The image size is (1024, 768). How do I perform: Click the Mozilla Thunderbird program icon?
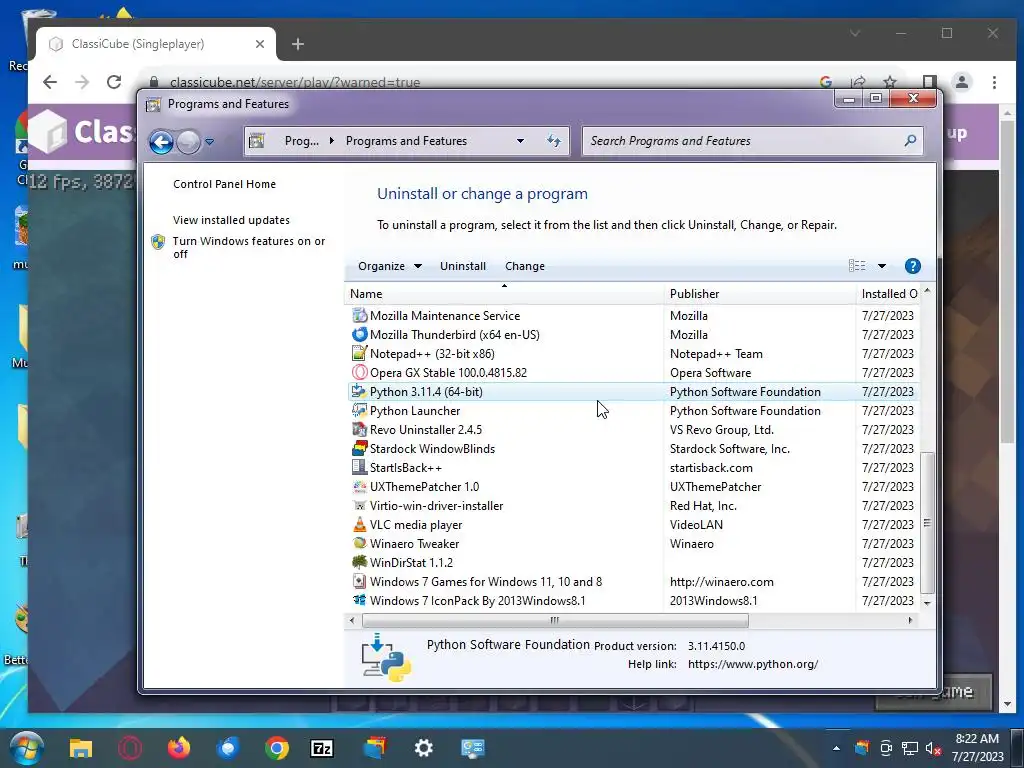point(359,334)
